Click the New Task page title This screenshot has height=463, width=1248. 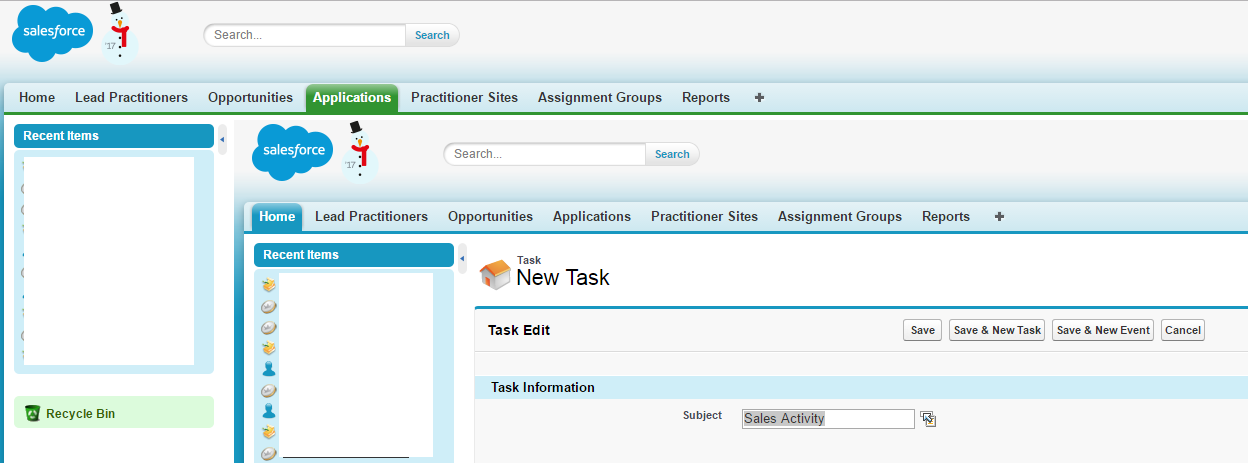[x=563, y=277]
